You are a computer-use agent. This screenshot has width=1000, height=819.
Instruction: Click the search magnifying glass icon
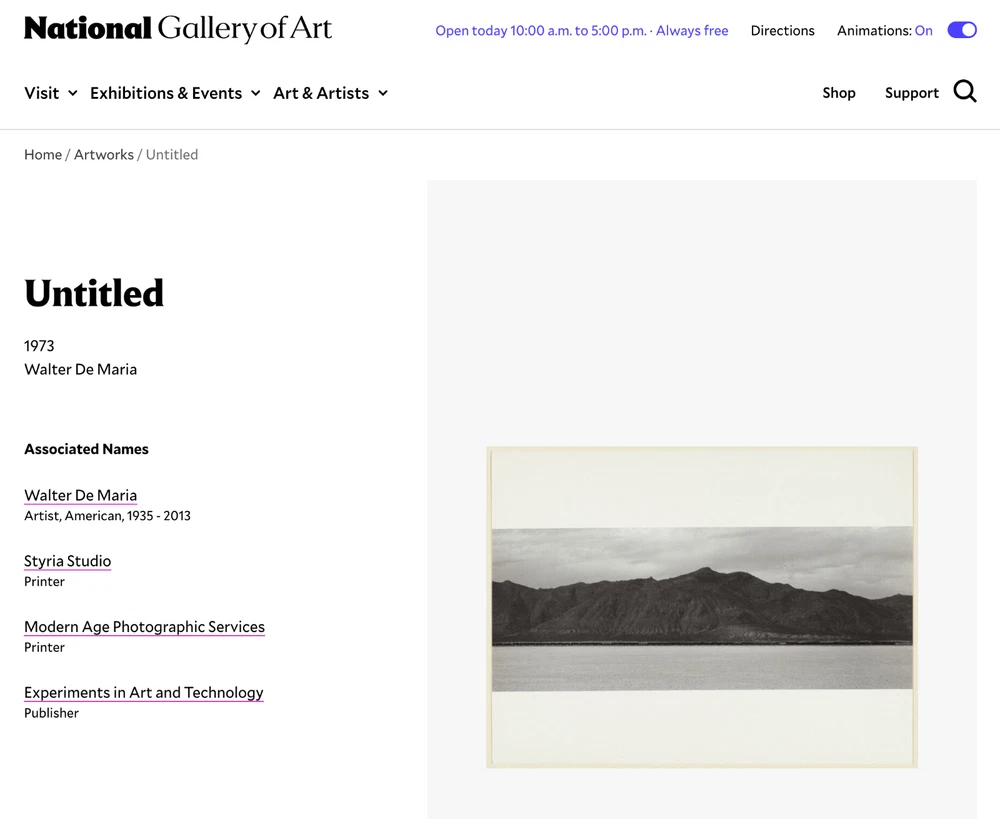(x=964, y=92)
